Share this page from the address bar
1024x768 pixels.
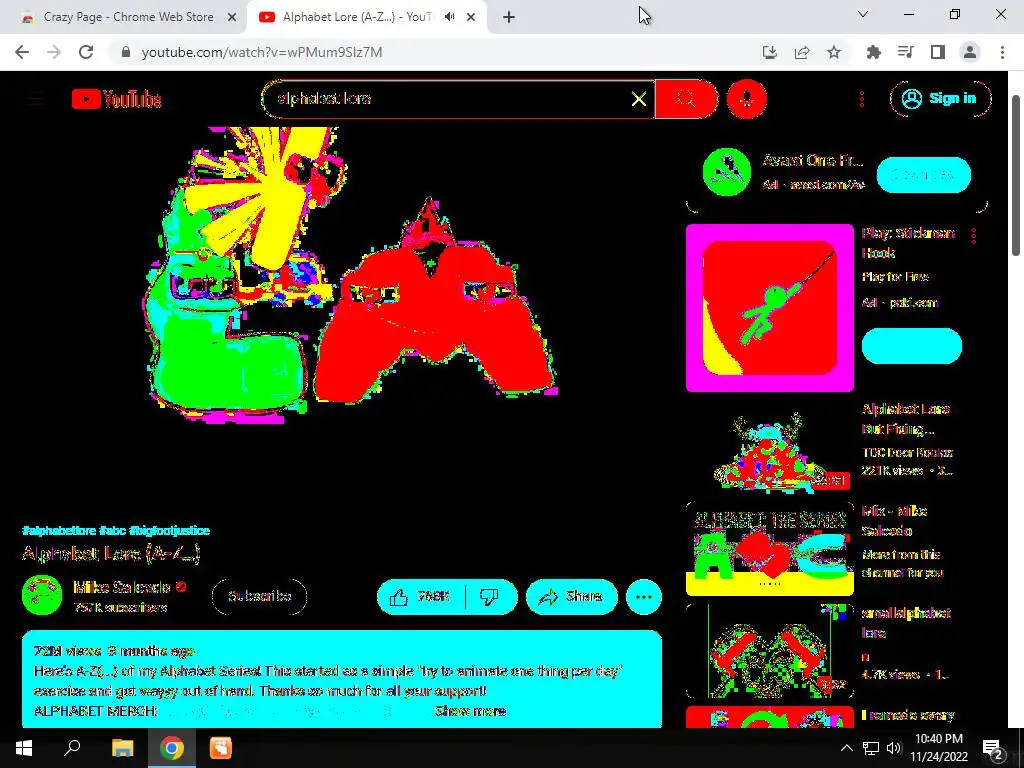(x=802, y=52)
